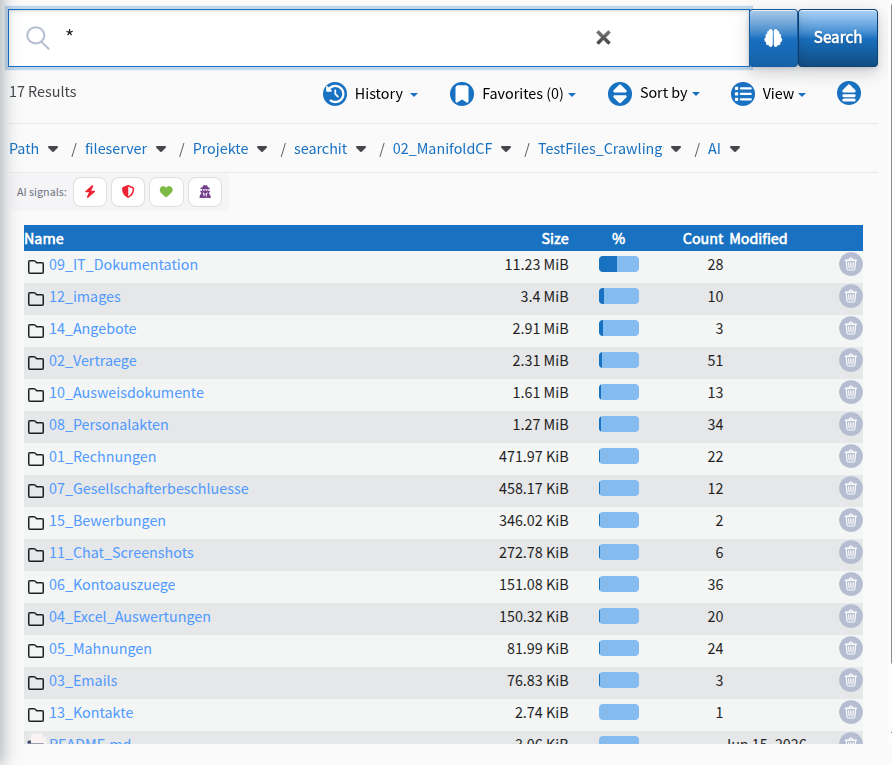Open the View dropdown menu
This screenshot has width=892, height=765.
coord(769,94)
